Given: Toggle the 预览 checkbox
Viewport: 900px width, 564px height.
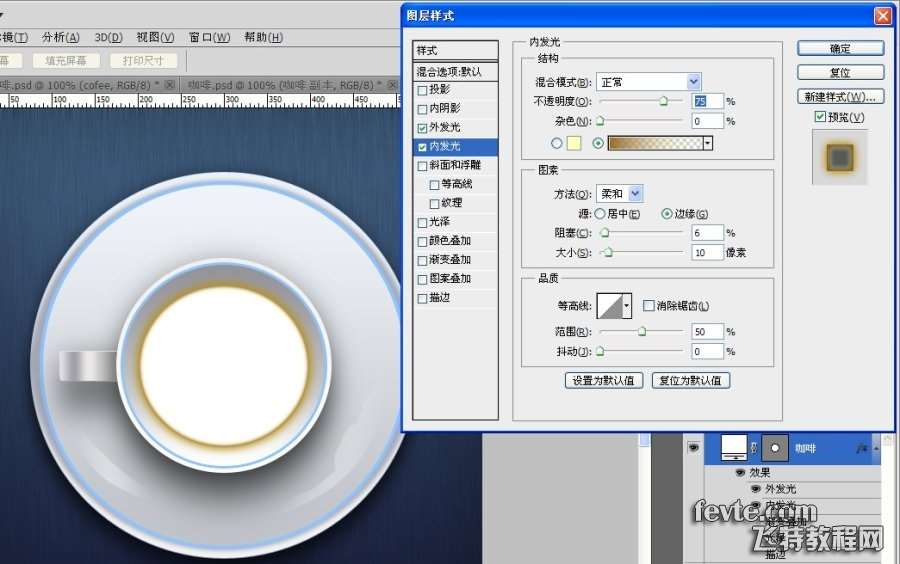Looking at the screenshot, I should coord(820,117).
